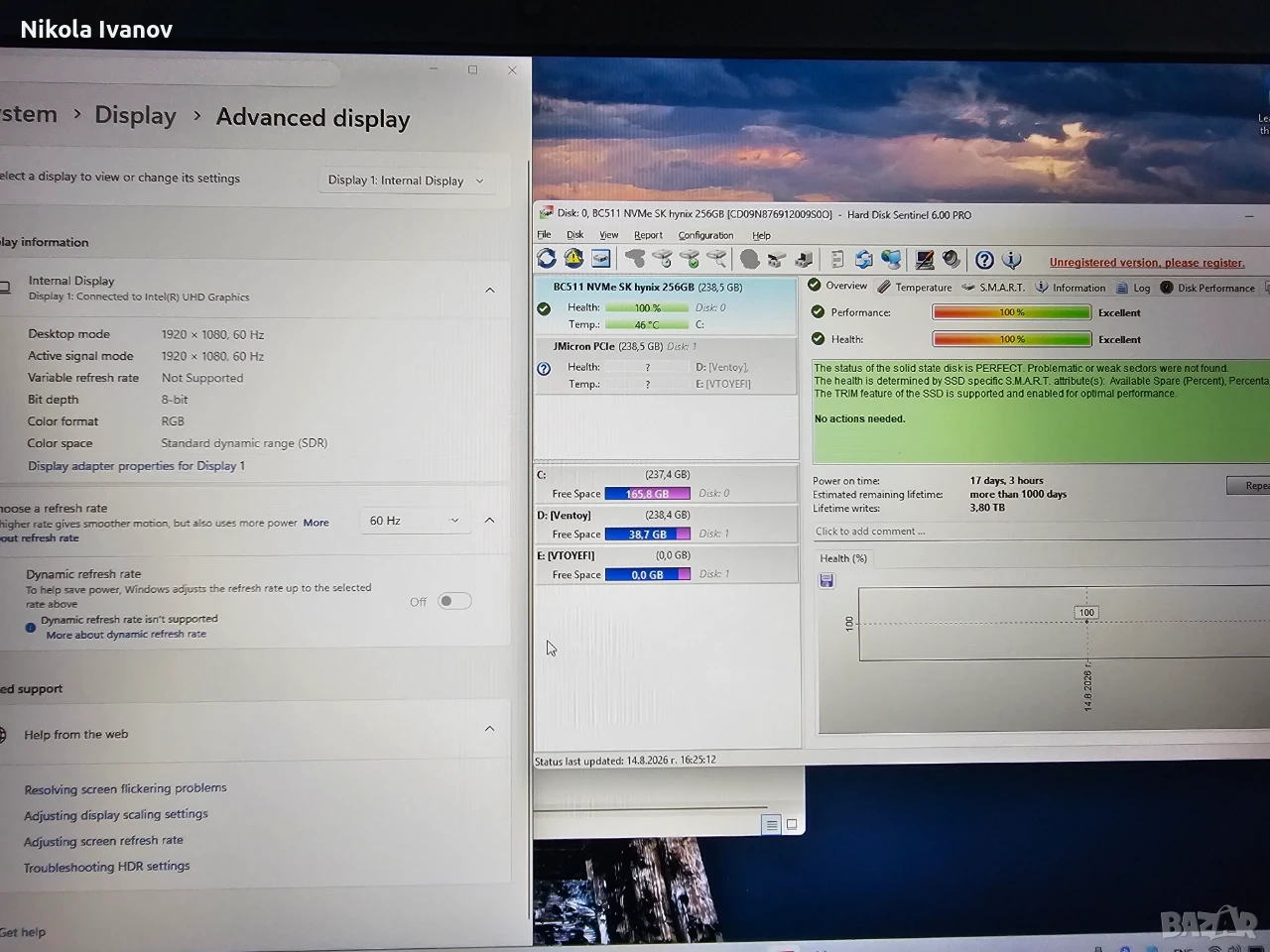Click the Performance 100 % progress bar

click(1011, 312)
